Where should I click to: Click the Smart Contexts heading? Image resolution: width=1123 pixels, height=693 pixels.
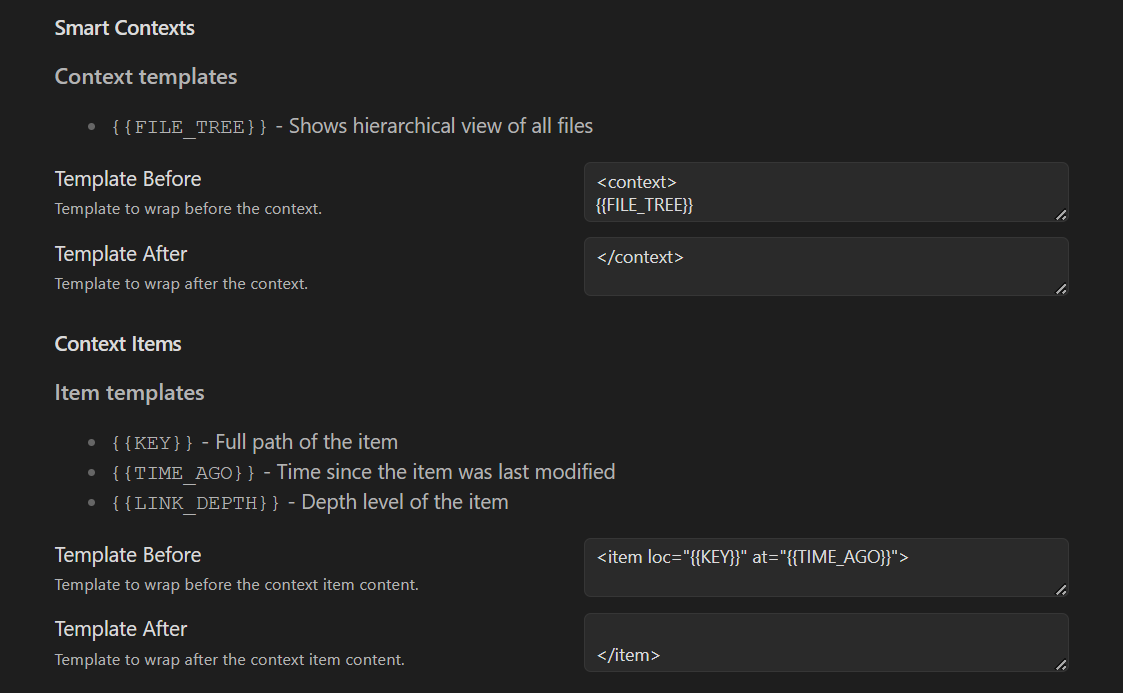(x=125, y=28)
